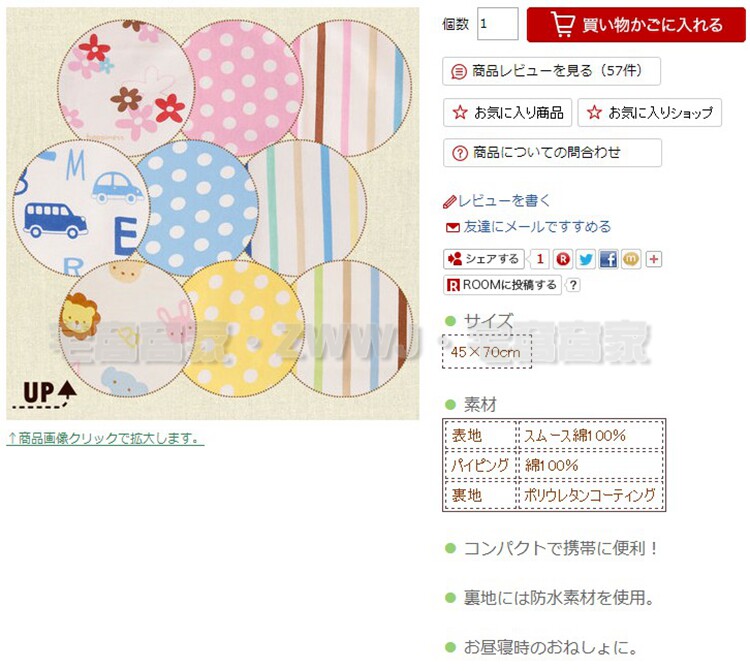
Task: Click the share count bubble
Action: [539, 259]
